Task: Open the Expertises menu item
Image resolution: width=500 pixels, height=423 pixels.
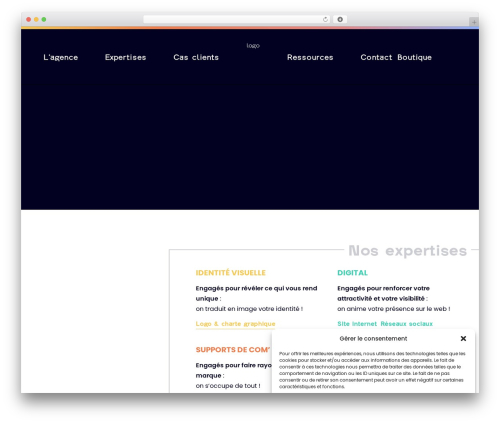Action: [125, 57]
